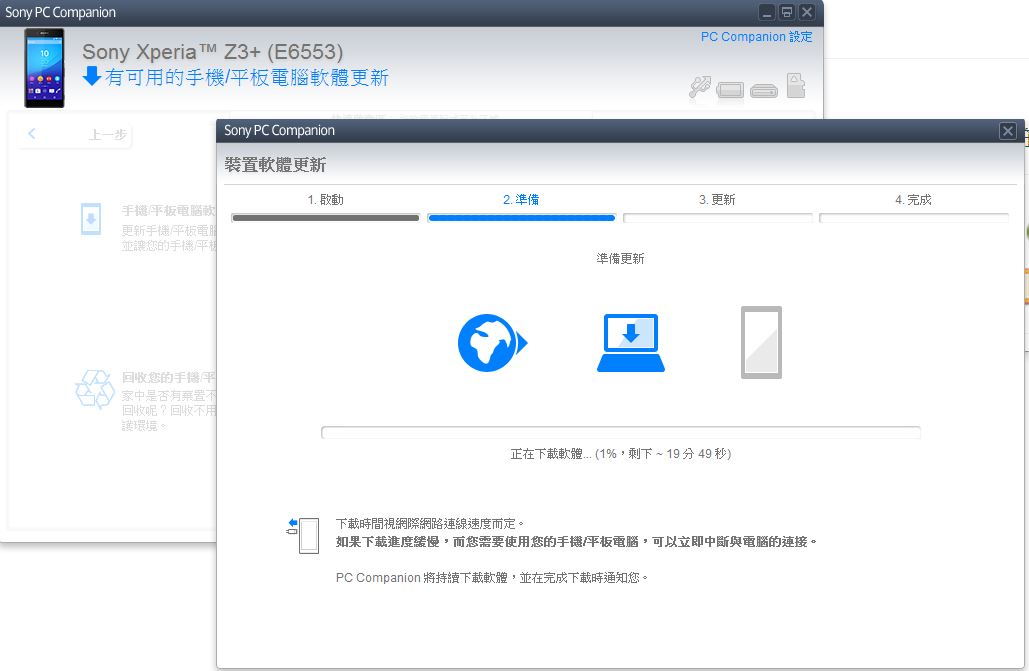Open the available phone/tablet software update link
The width and height of the screenshot is (1029, 671).
[247, 77]
